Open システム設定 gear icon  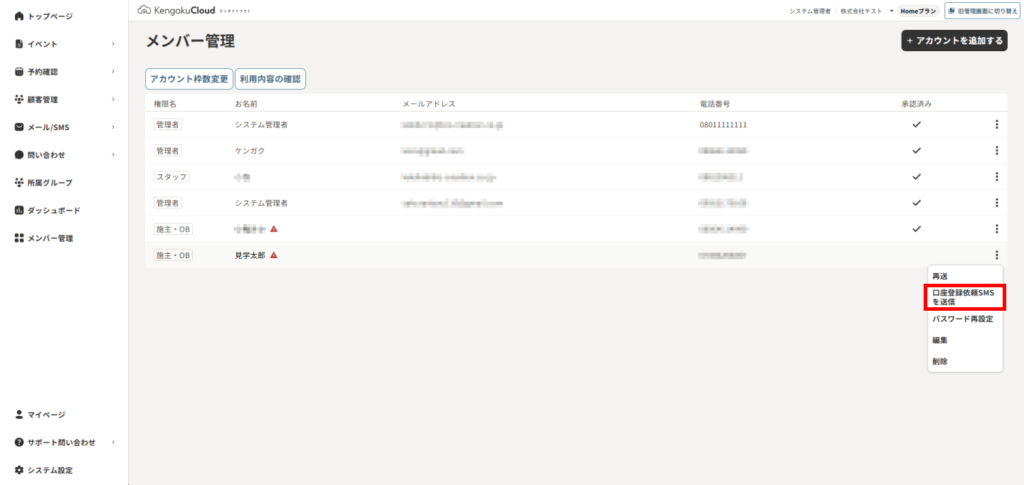pyautogui.click(x=19, y=470)
